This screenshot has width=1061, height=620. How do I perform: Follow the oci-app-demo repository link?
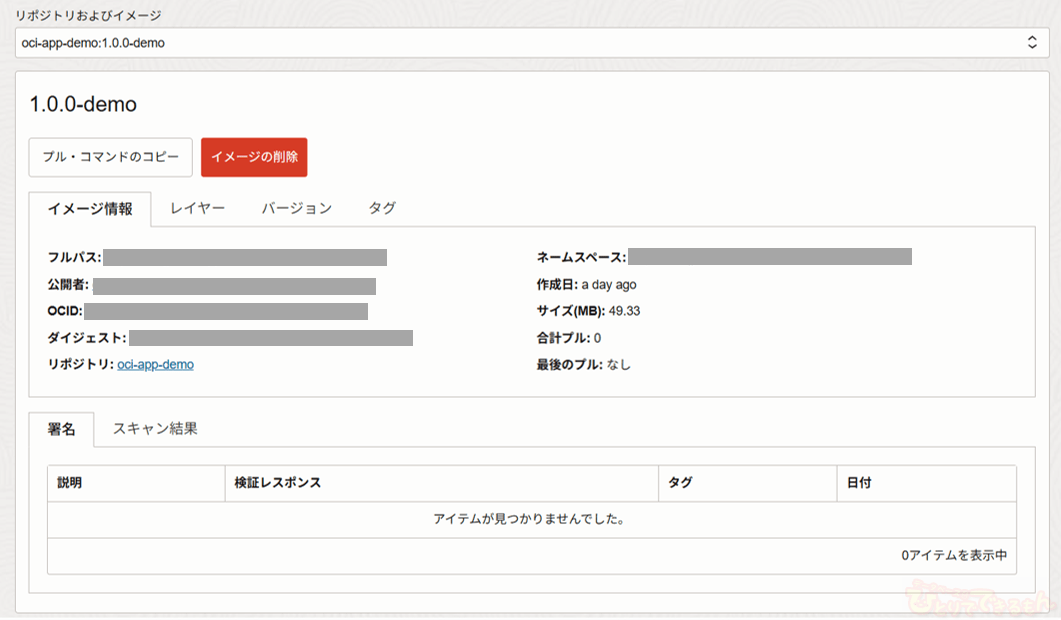155,365
